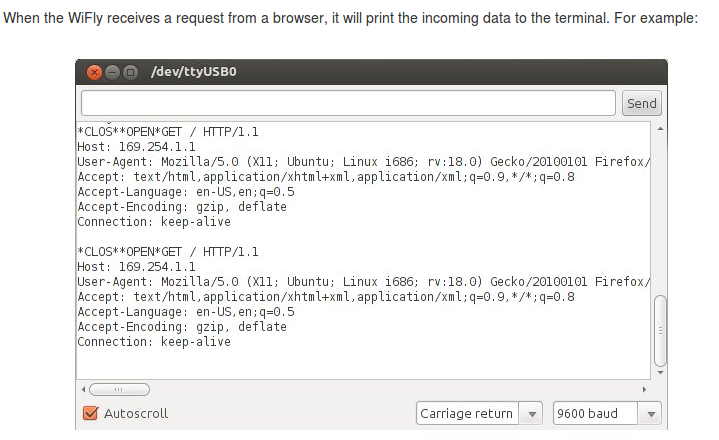Click the arrow button beside Carriage return

click(533, 413)
